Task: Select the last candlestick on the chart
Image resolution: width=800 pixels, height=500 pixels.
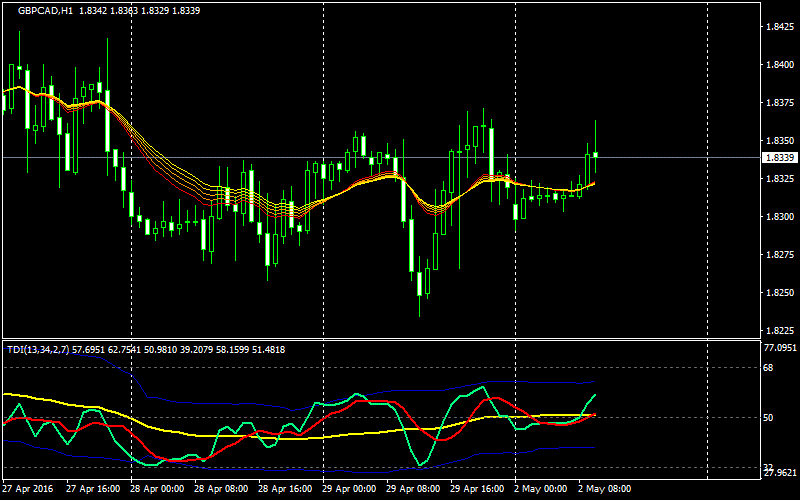Action: tap(595, 155)
